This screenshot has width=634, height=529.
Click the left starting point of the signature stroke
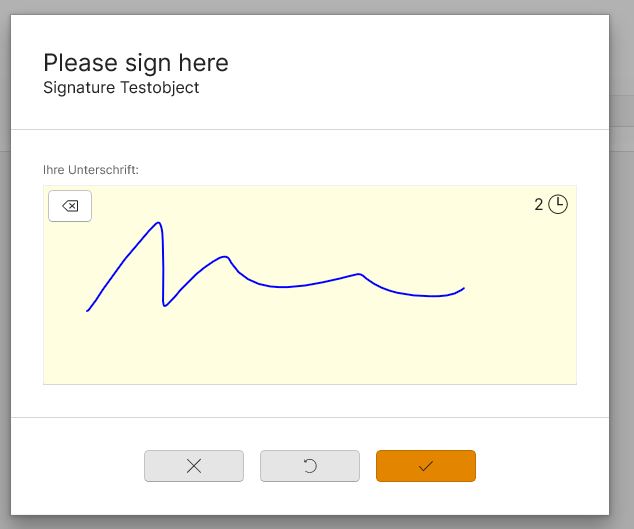point(88,310)
